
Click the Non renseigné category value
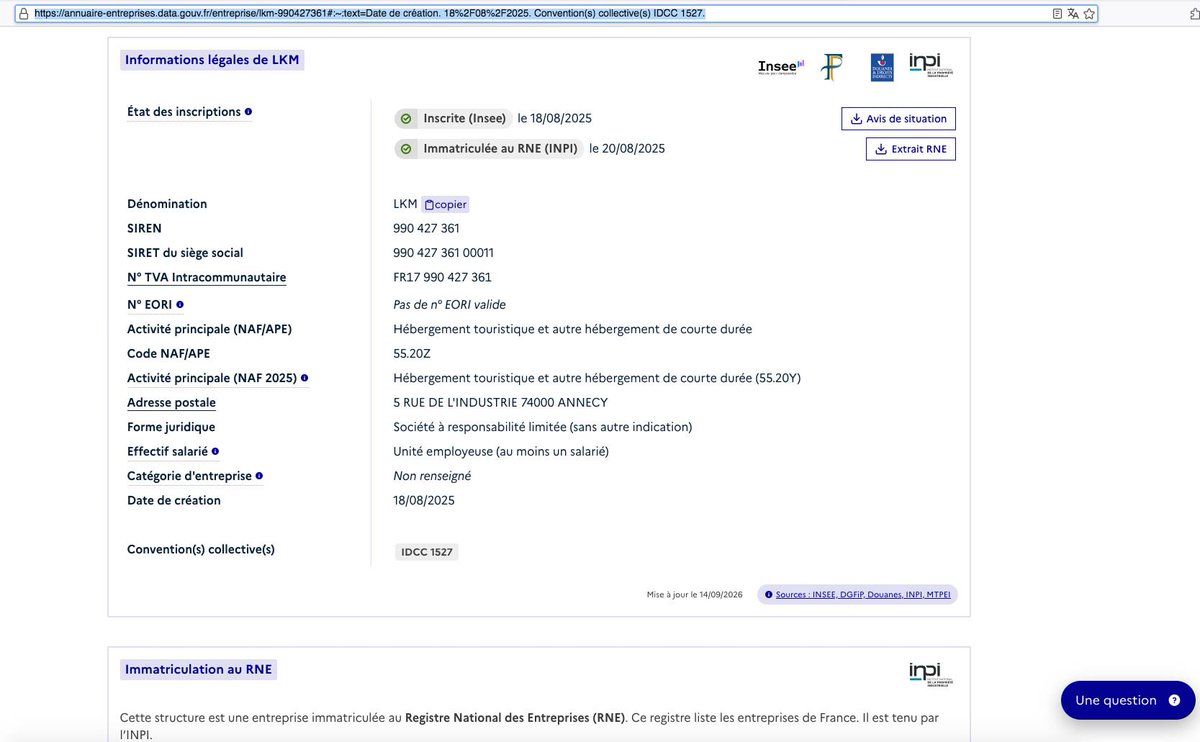click(432, 477)
